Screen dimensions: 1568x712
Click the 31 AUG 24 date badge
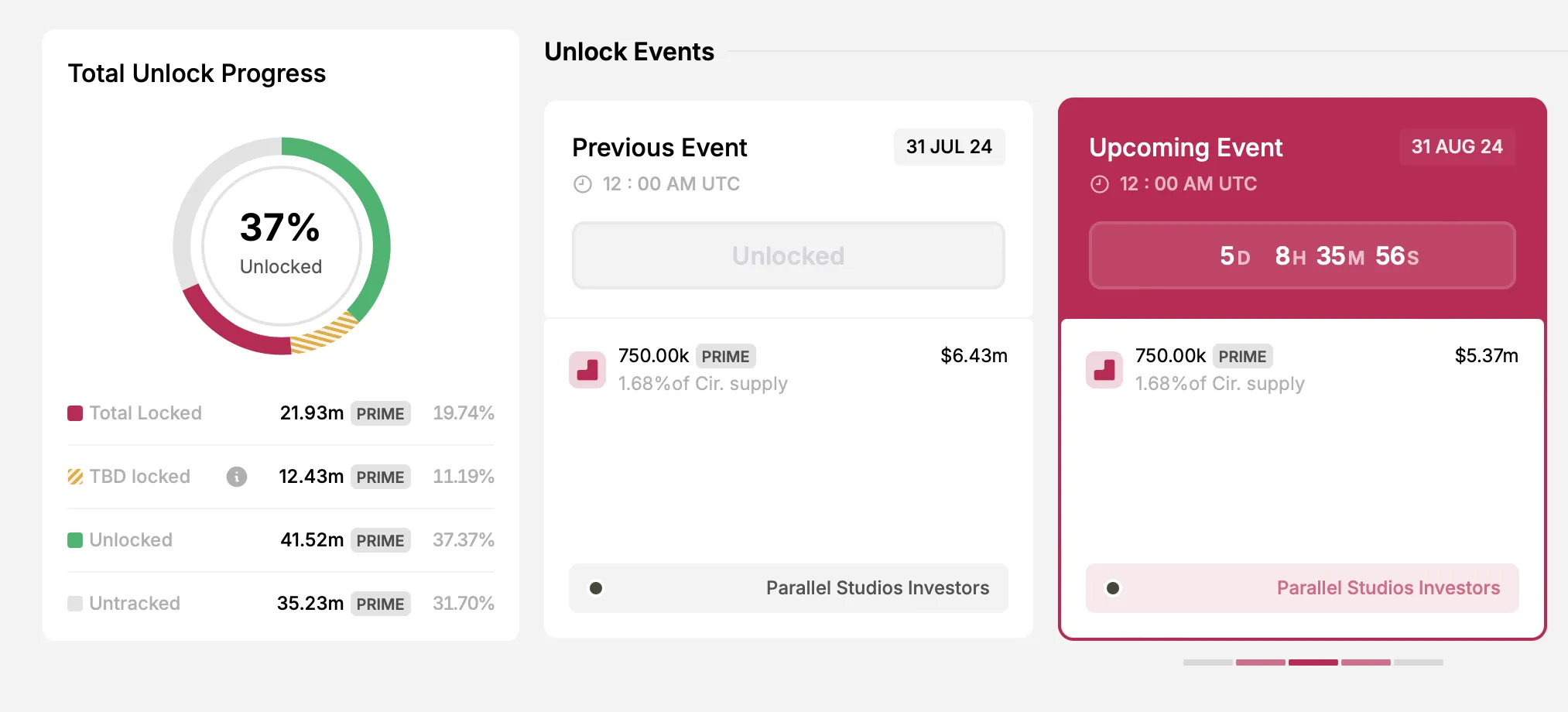click(x=1457, y=147)
